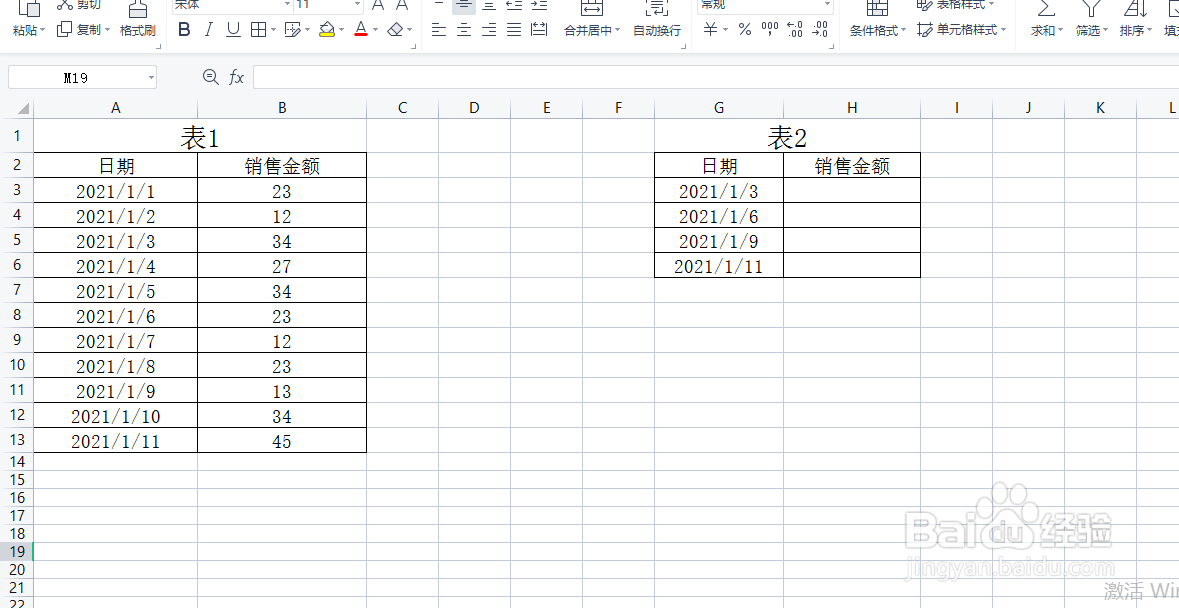Screen dimensions: 1179x608
Task: Expand the fill color dropdown arrow
Action: (x=341, y=30)
